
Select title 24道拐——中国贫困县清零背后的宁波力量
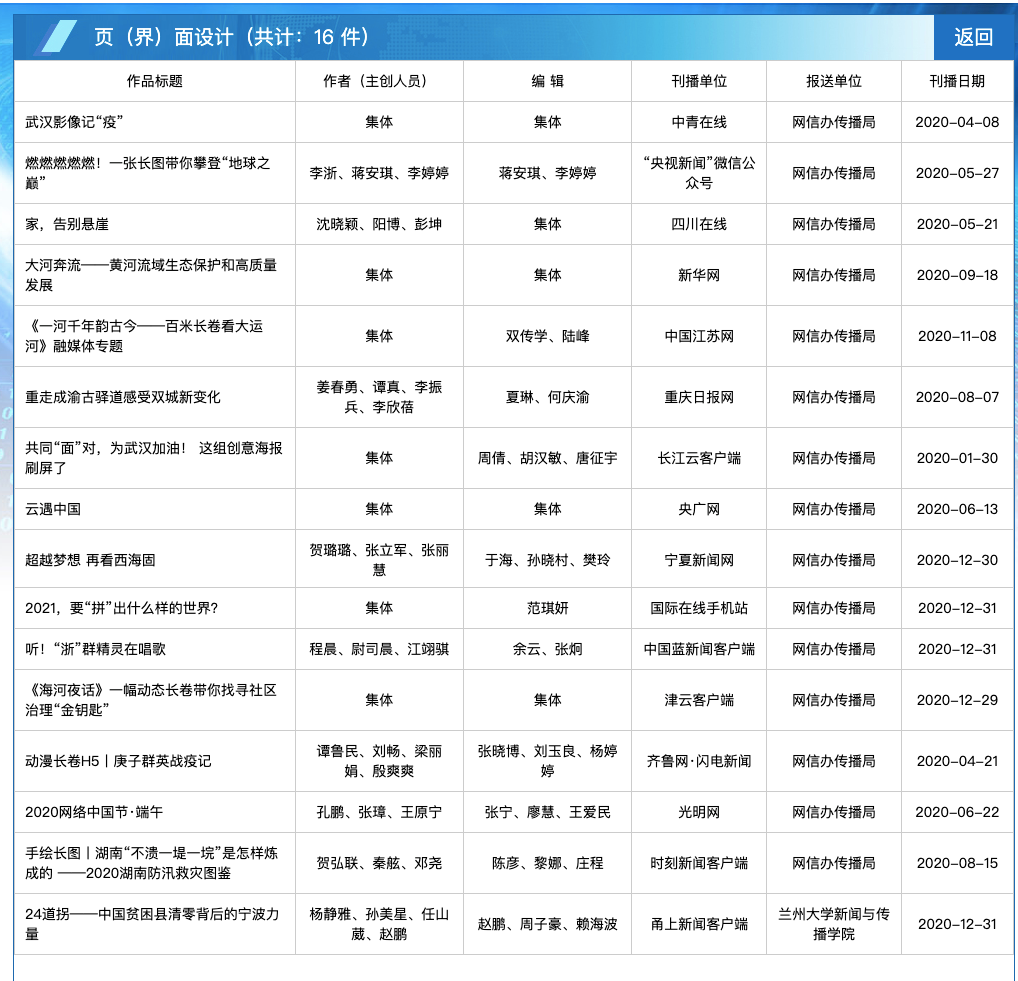152,924
